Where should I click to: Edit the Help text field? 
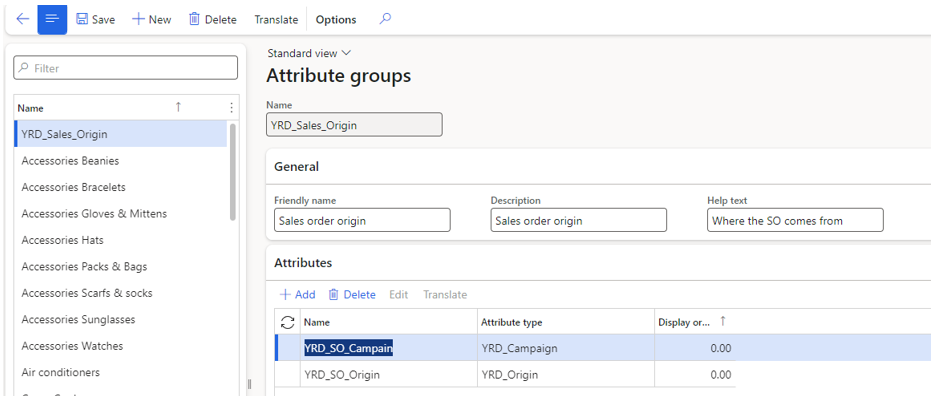pyautogui.click(x=795, y=220)
